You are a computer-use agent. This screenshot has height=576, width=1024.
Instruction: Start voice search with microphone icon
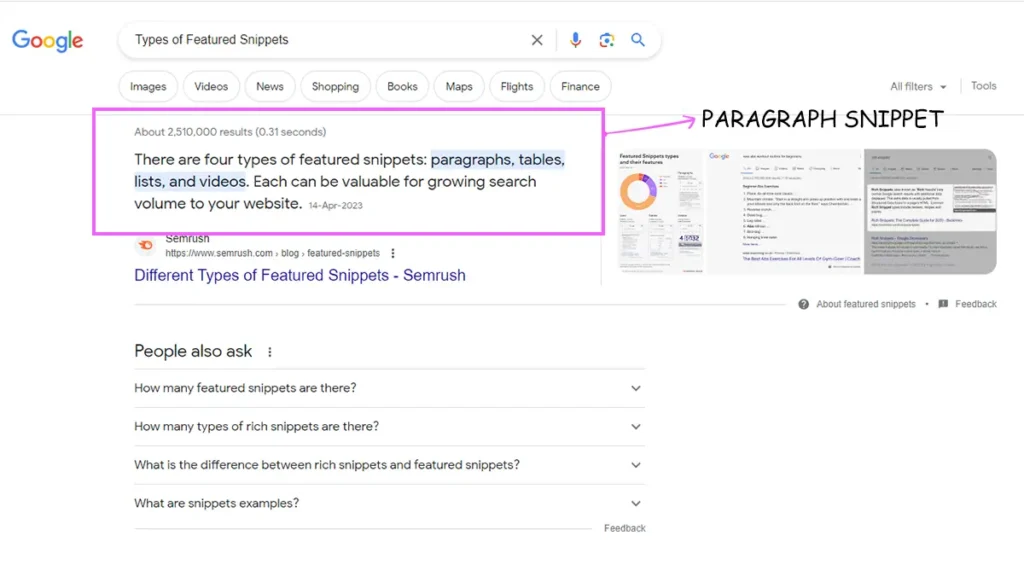coord(575,40)
